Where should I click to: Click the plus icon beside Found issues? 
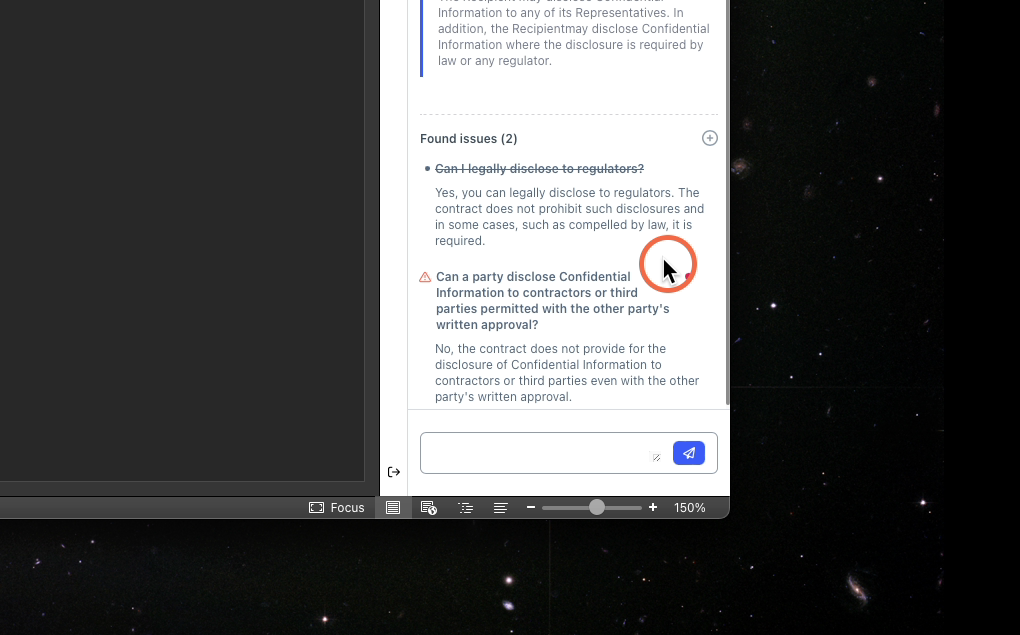[x=710, y=138]
